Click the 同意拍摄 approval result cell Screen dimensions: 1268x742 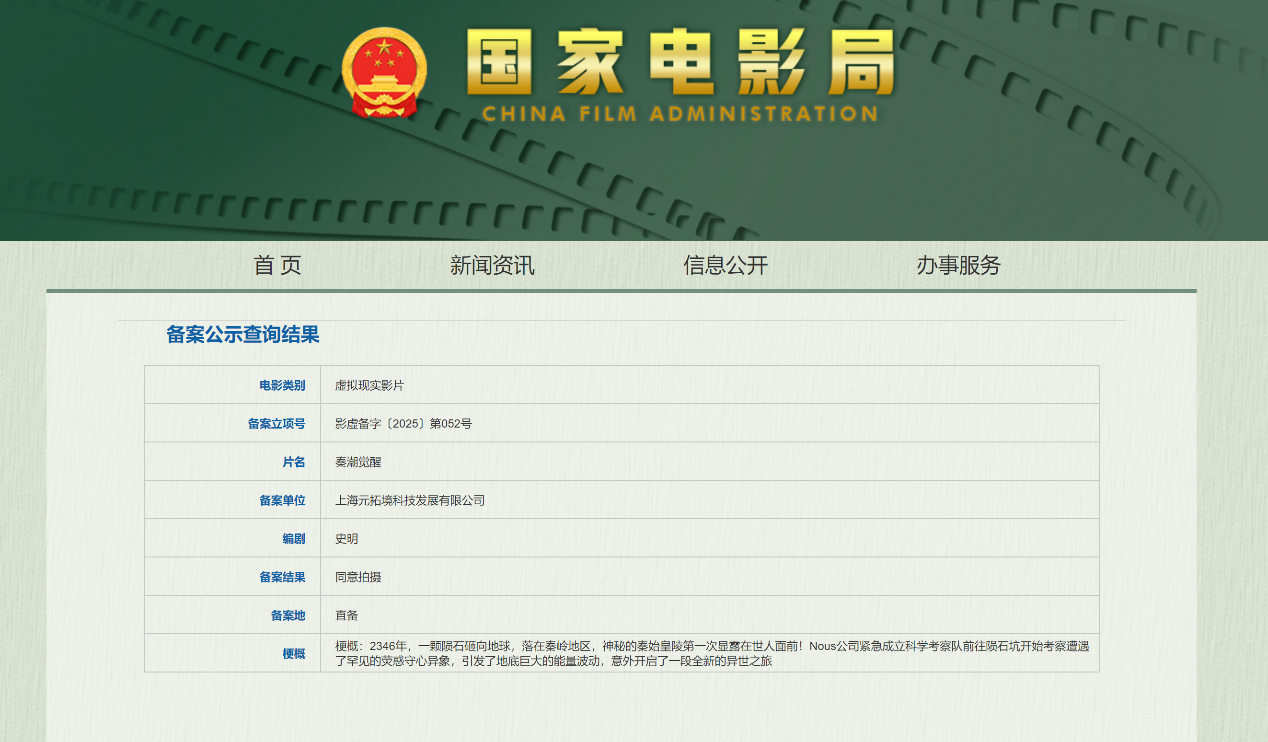360,576
